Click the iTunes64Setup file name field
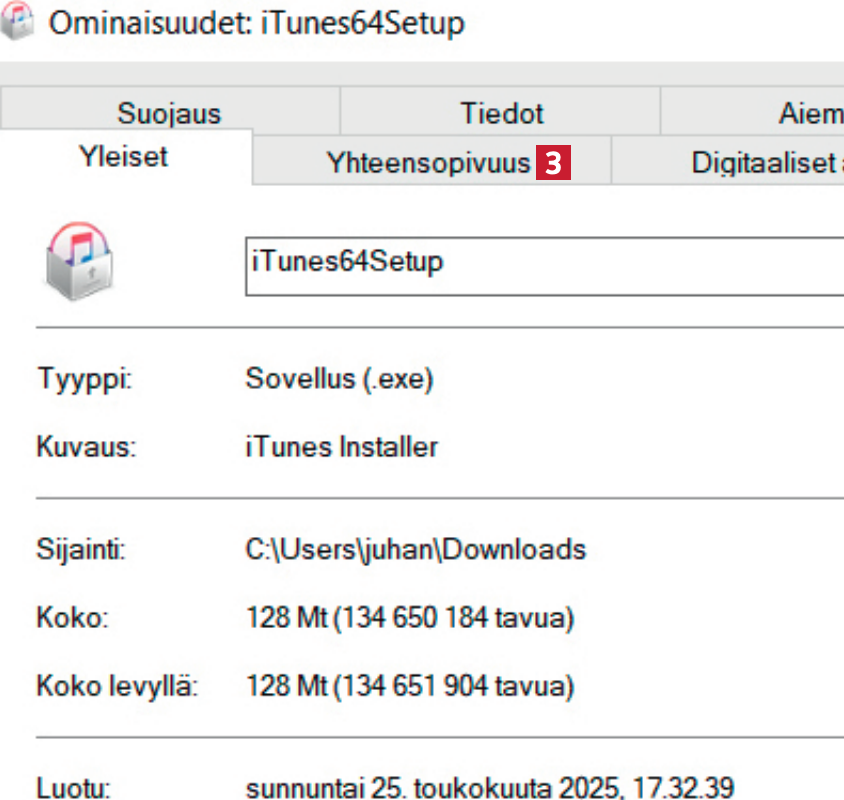Screen dimensions: 844x800 click(x=545, y=265)
